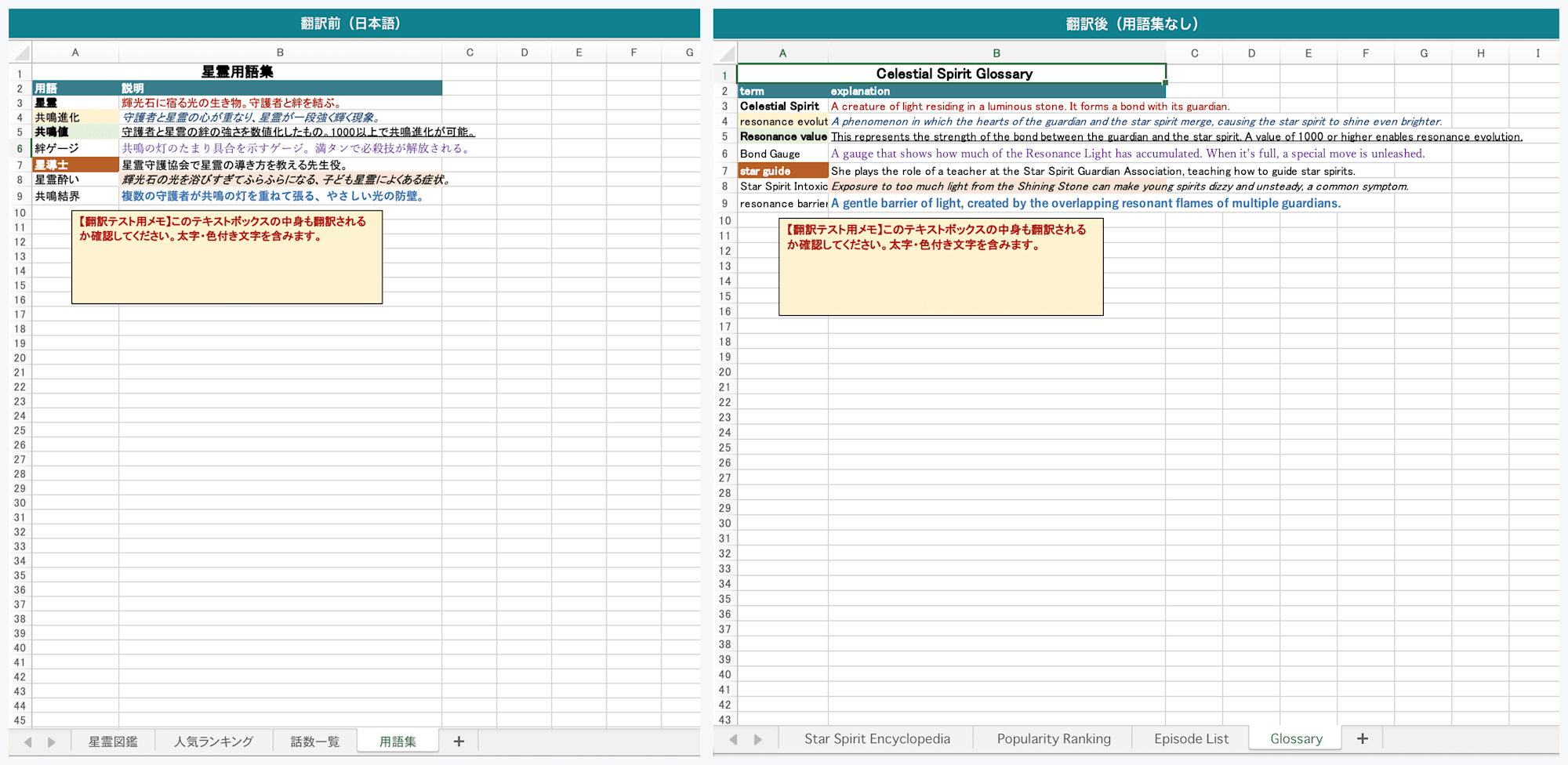Click the 共鳴結界 cell
This screenshot has width=1568, height=765.
(x=75, y=196)
